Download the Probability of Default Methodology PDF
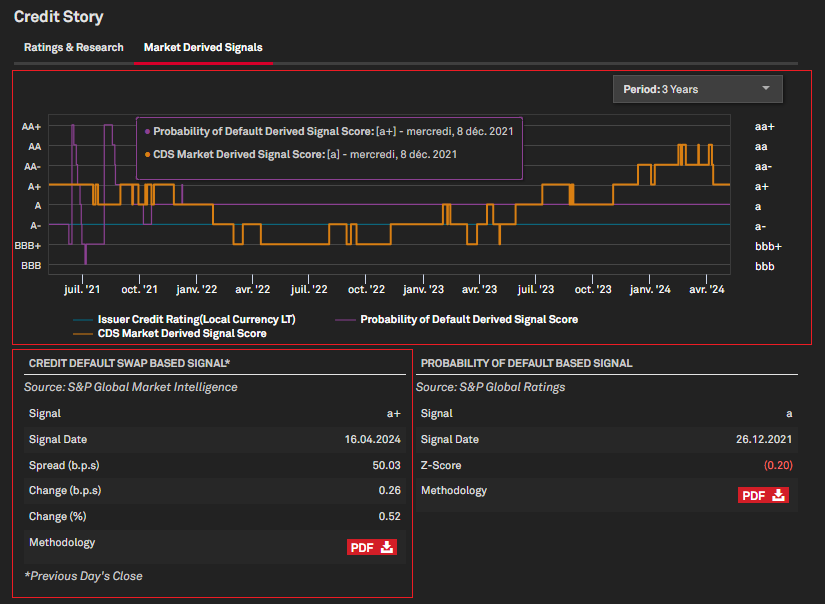The image size is (826, 604). coord(764,495)
